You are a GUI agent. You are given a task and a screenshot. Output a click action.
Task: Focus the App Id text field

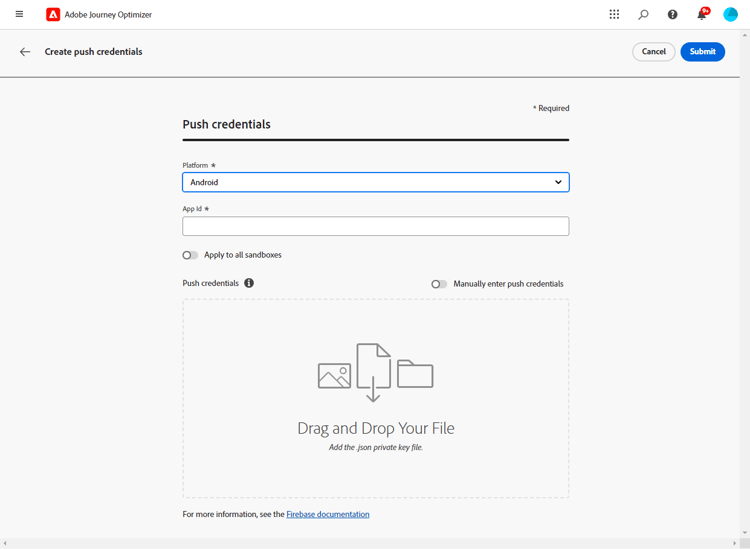pyautogui.click(x=376, y=226)
